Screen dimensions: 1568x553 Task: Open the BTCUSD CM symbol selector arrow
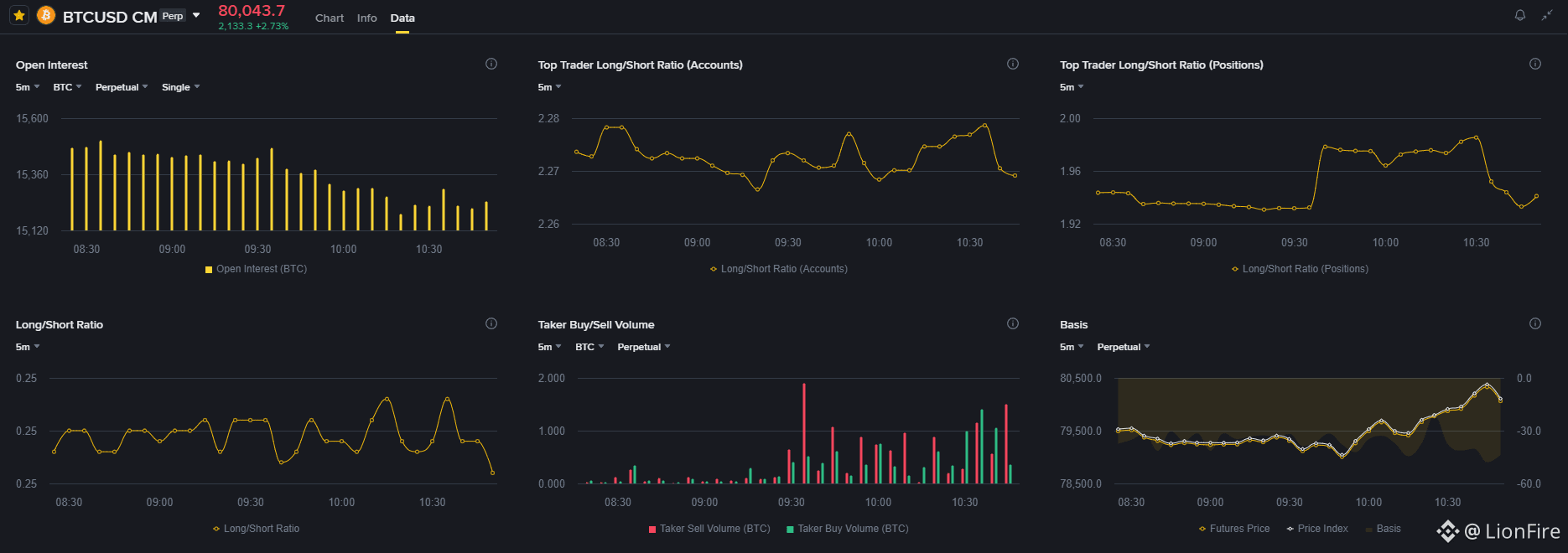(196, 15)
